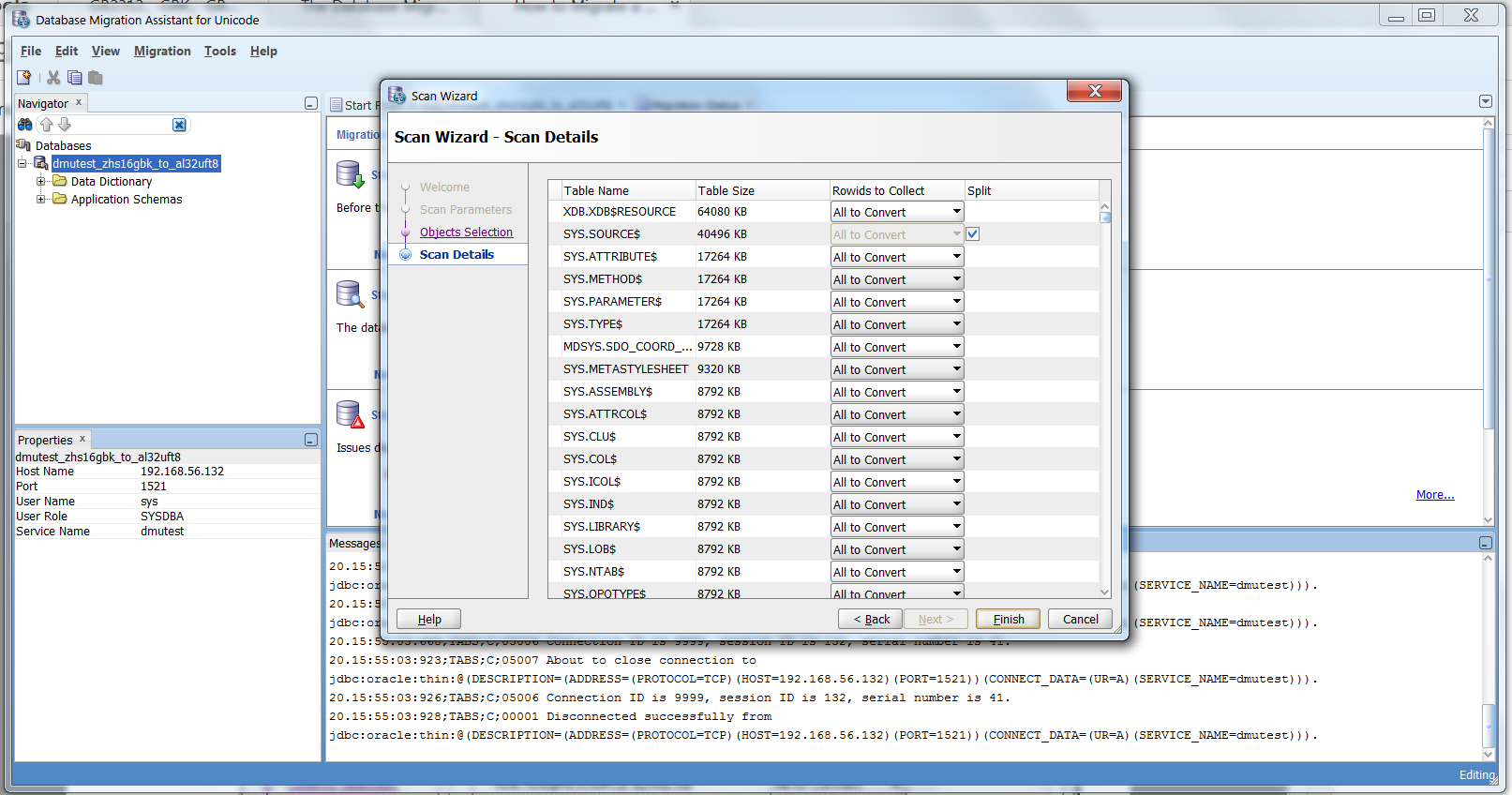This screenshot has height=795, width=1512.
Task: Click the database with red warning step icon
Action: click(x=350, y=414)
